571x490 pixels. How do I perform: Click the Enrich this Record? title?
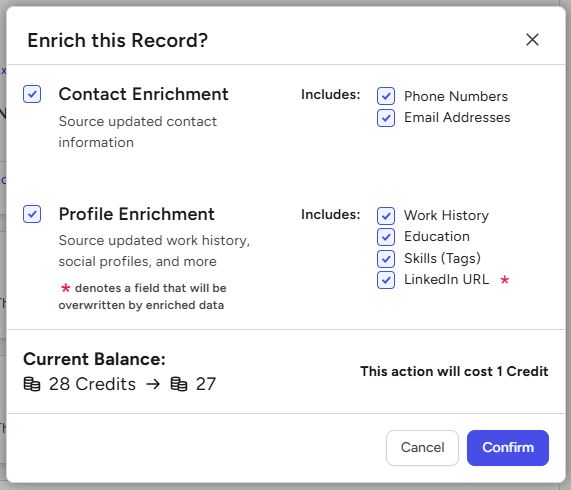click(118, 40)
